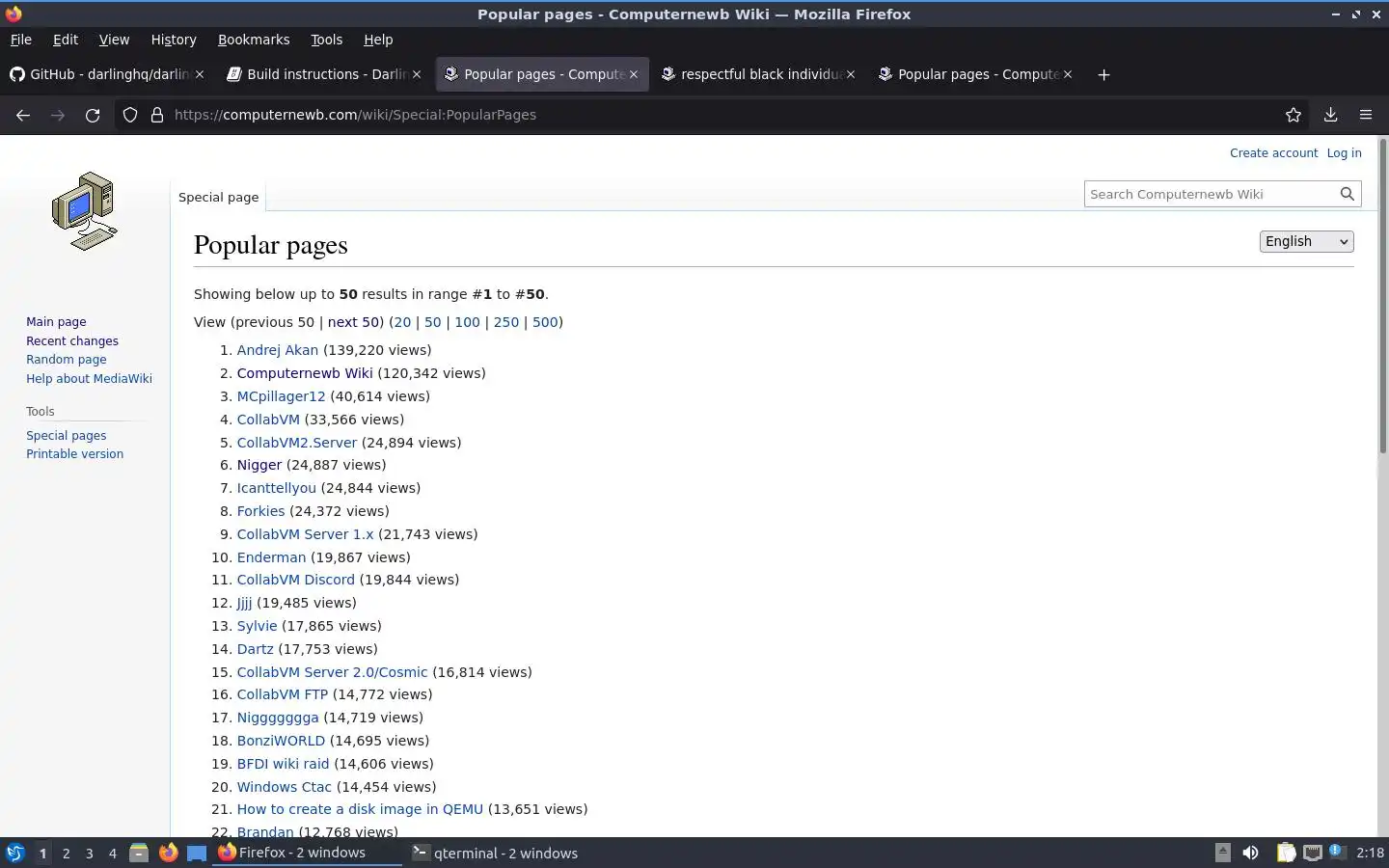
Task: Open Random page in the sidebar
Action: tap(67, 359)
